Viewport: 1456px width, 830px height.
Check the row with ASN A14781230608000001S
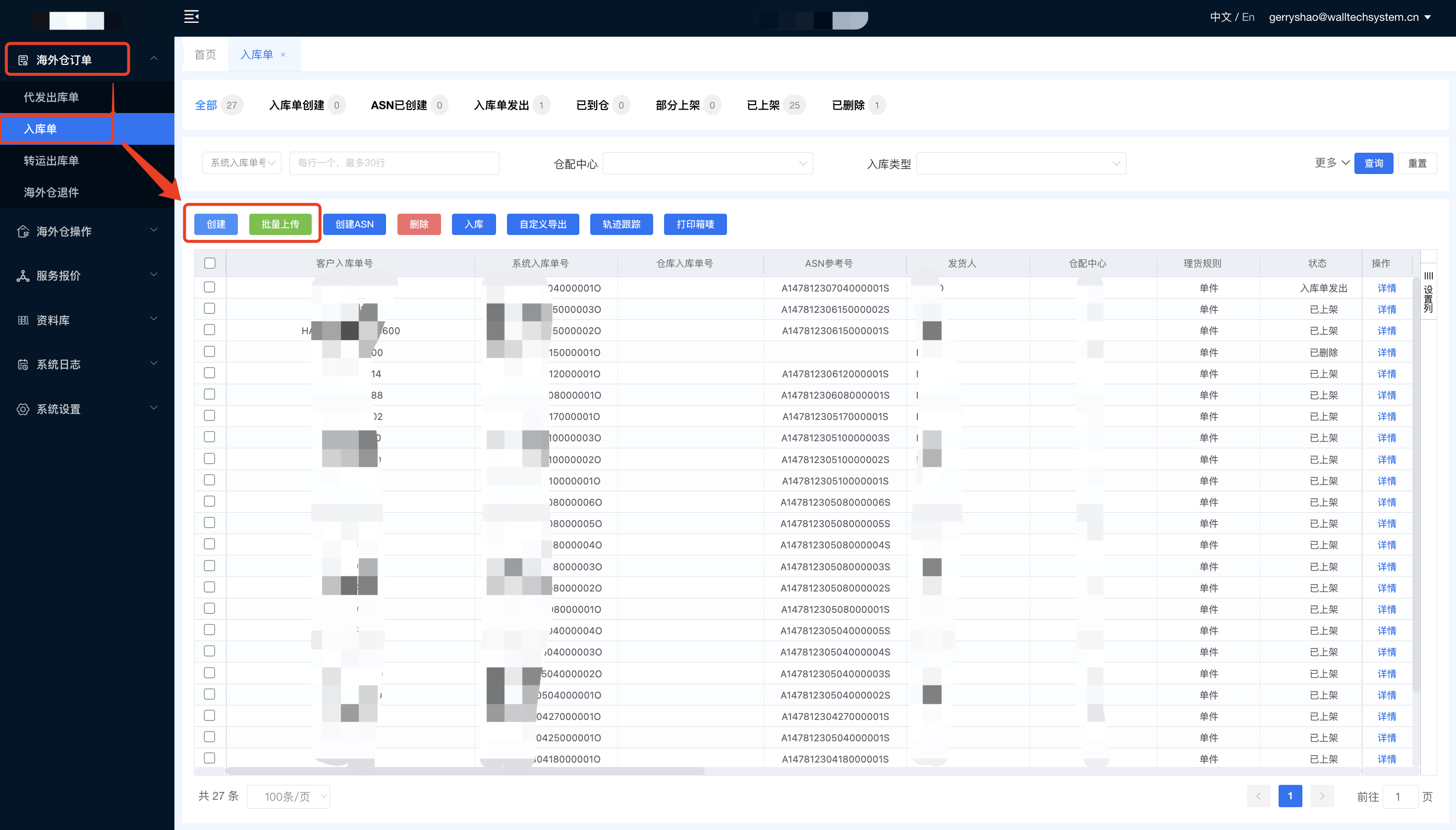tap(210, 395)
